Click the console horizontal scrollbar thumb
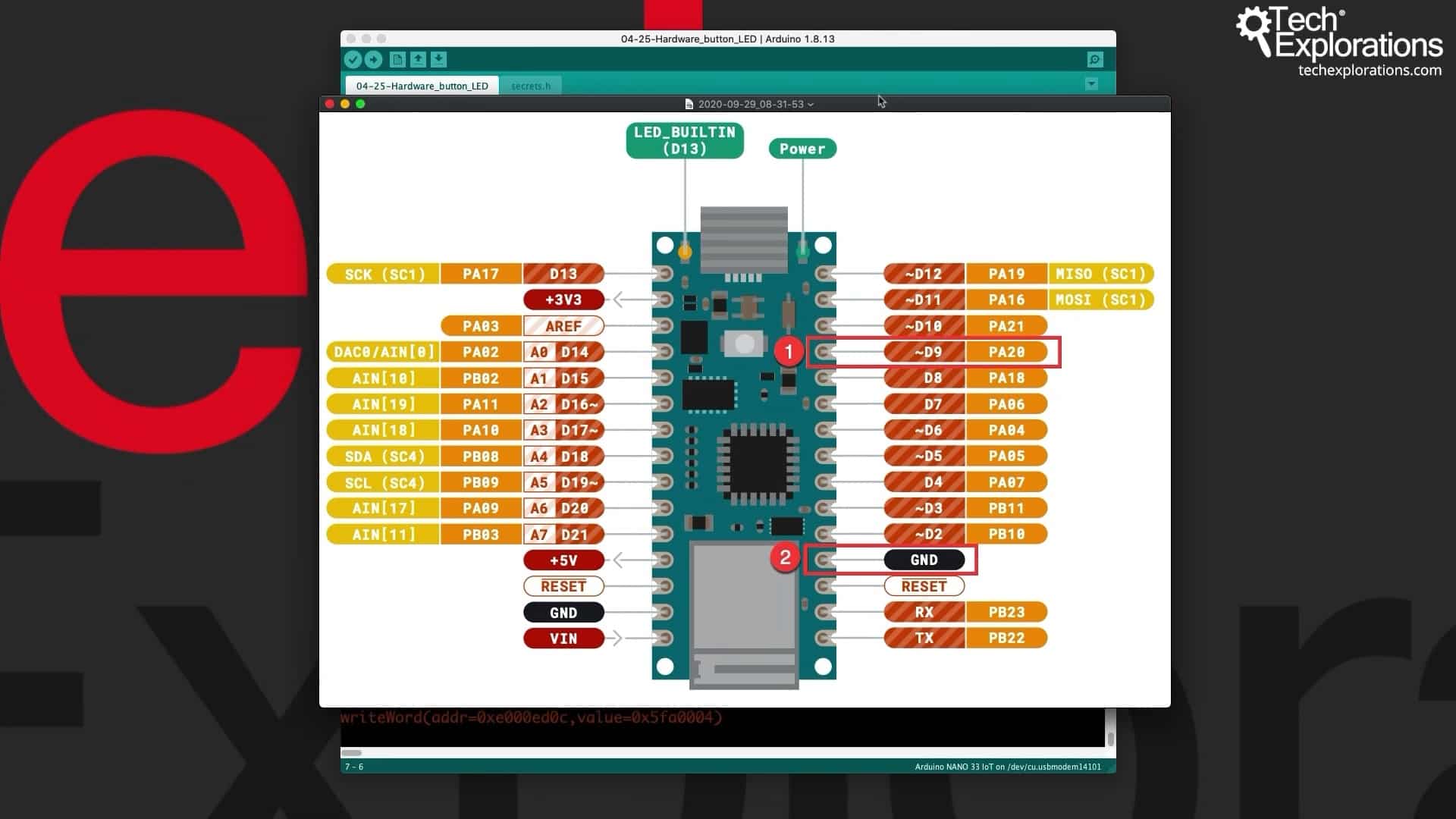The height and width of the screenshot is (819, 1456). click(x=351, y=753)
